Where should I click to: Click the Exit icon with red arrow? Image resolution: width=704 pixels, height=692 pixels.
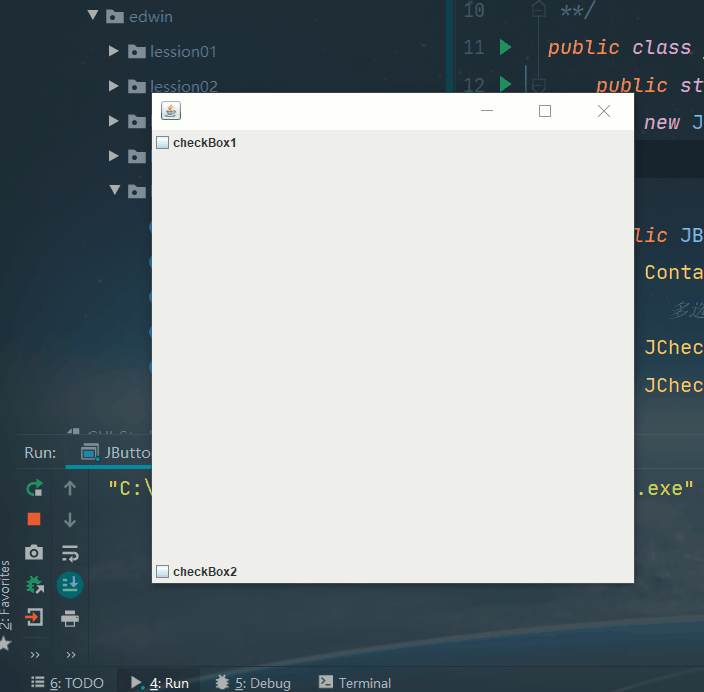click(x=34, y=617)
